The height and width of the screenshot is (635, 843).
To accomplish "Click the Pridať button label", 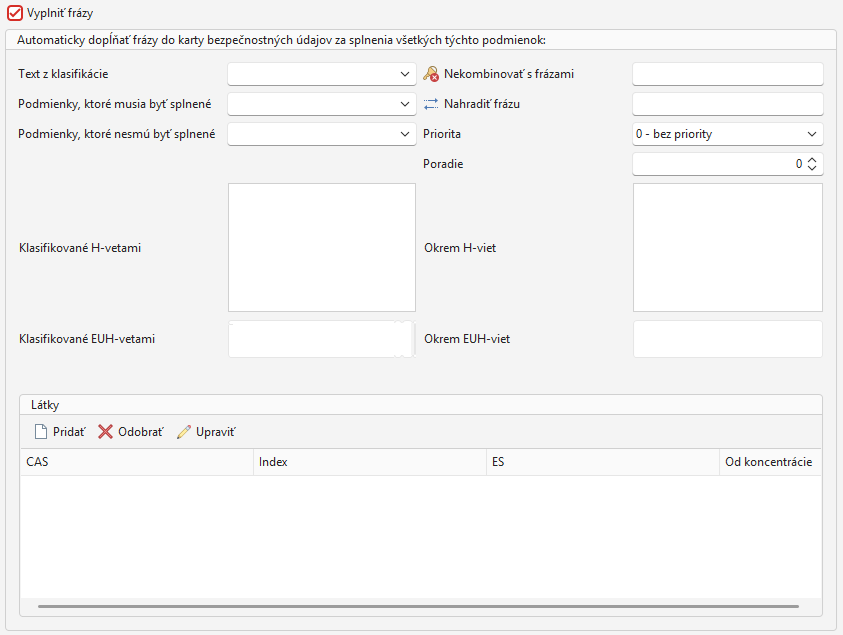I will point(69,432).
